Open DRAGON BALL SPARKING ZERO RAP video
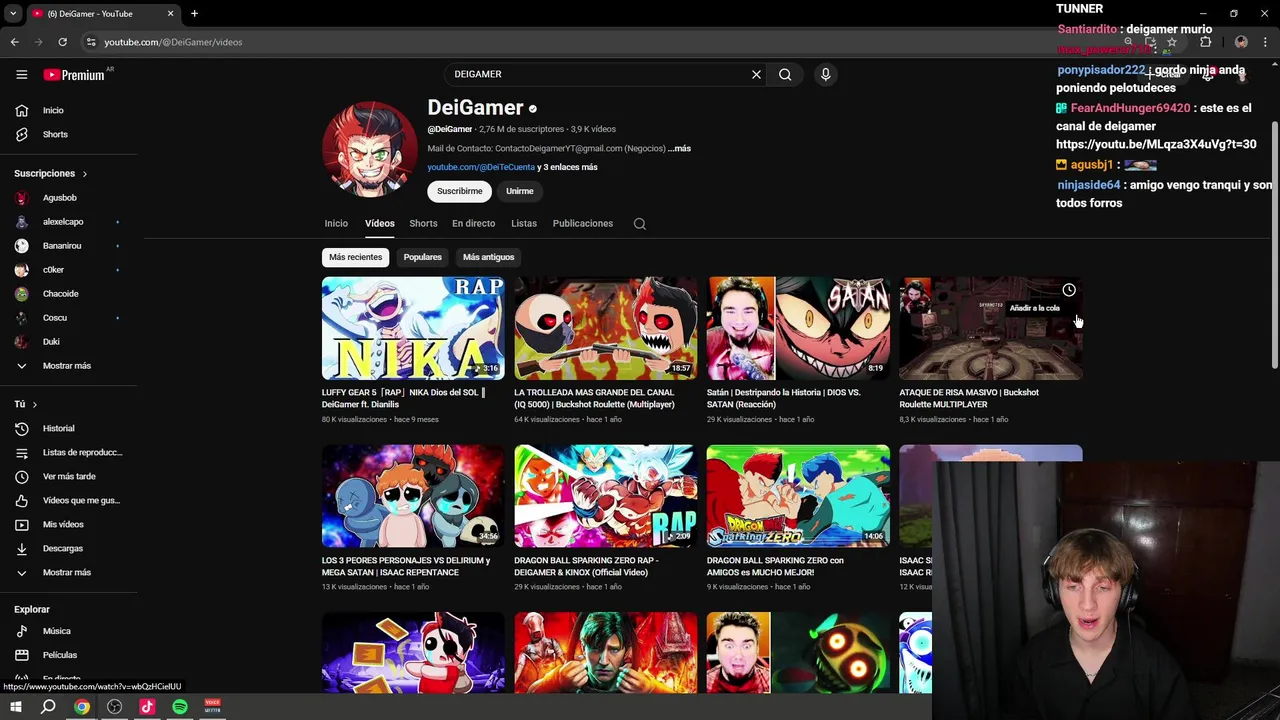The image size is (1280, 720). tap(606, 496)
